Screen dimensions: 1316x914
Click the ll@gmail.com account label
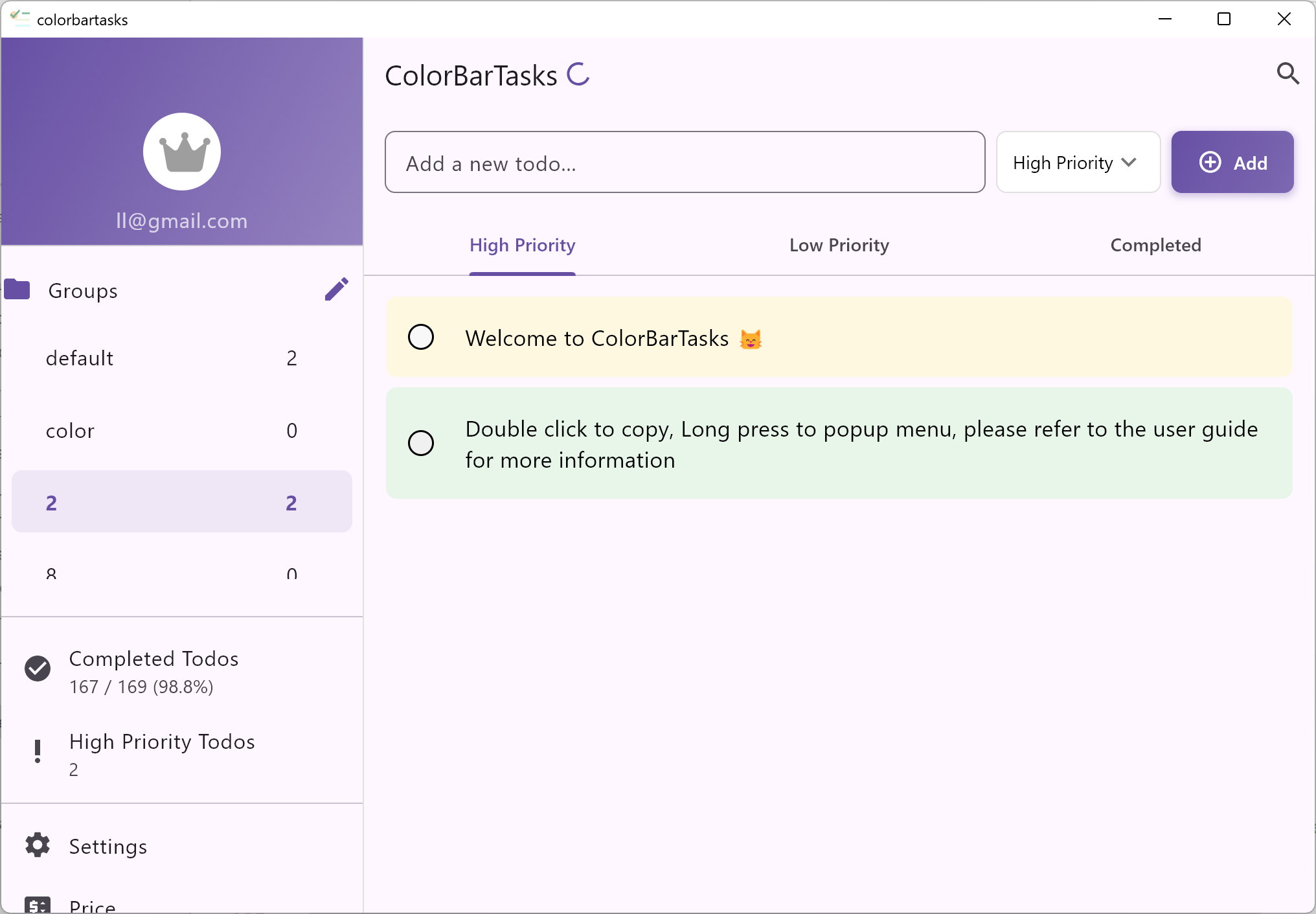click(x=182, y=221)
